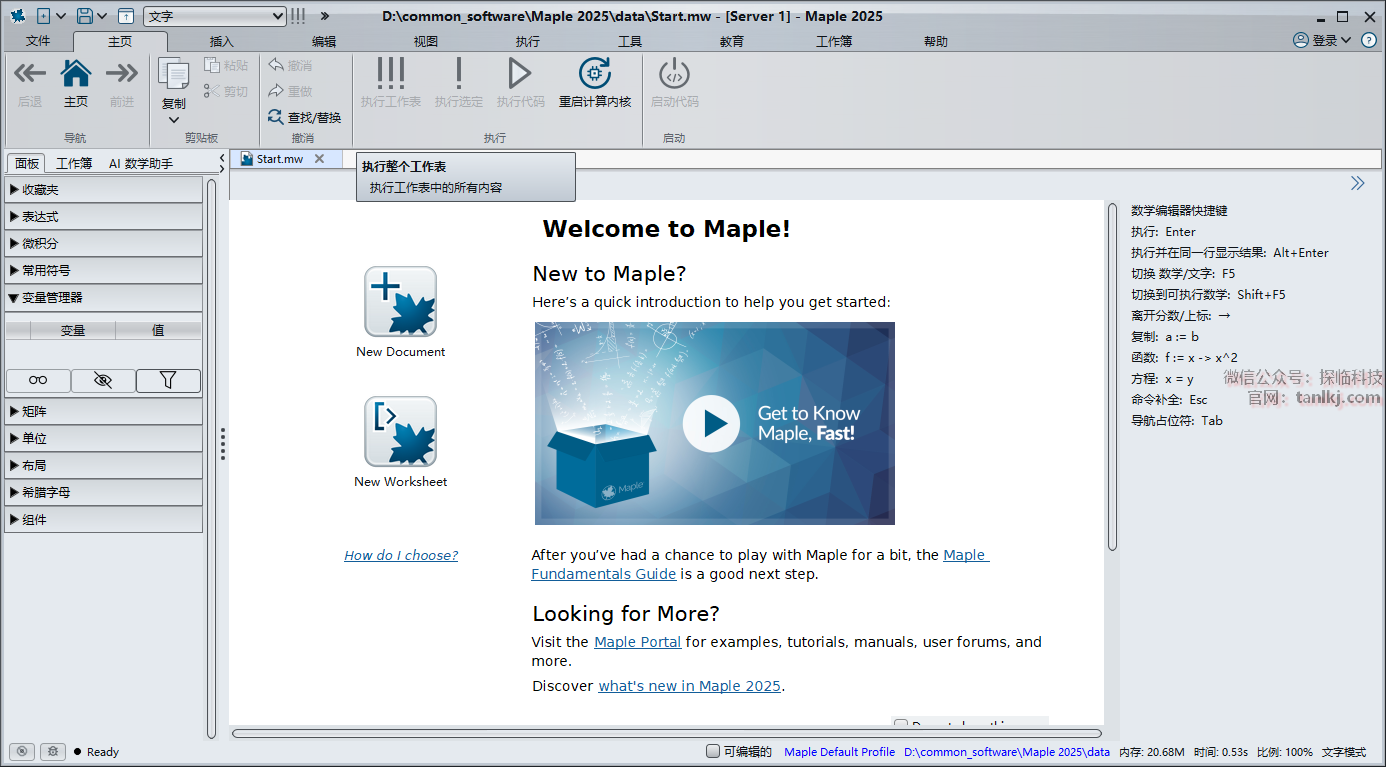Image resolution: width=1386 pixels, height=767 pixels.
Task: Click the glasses icon in variable manager
Action: point(38,380)
